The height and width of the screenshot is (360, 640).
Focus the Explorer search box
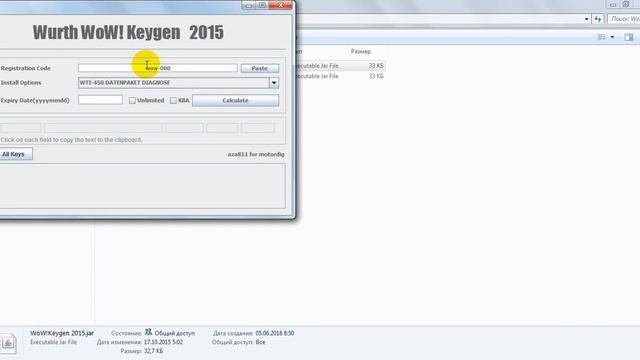coord(624,19)
